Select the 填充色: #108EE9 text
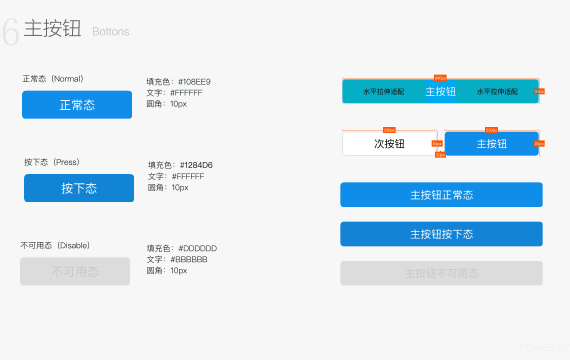 pos(178,81)
